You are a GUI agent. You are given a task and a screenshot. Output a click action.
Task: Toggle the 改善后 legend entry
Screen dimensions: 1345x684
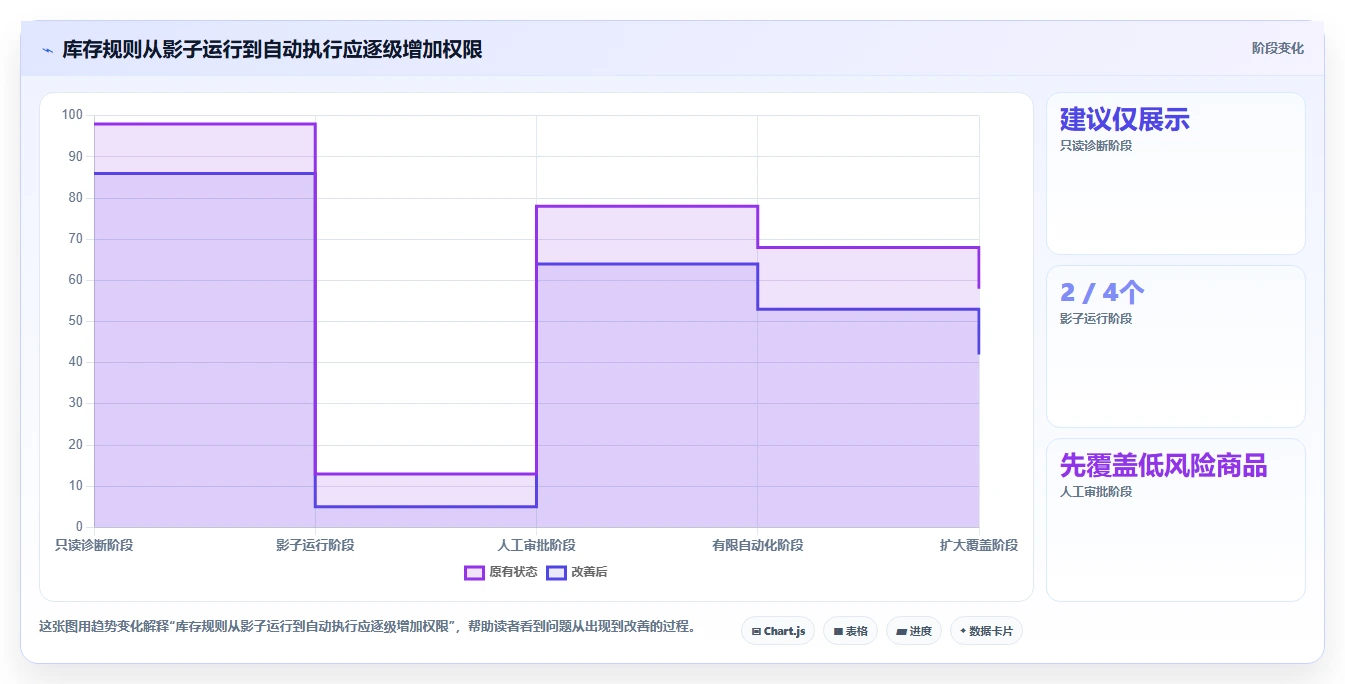577,572
